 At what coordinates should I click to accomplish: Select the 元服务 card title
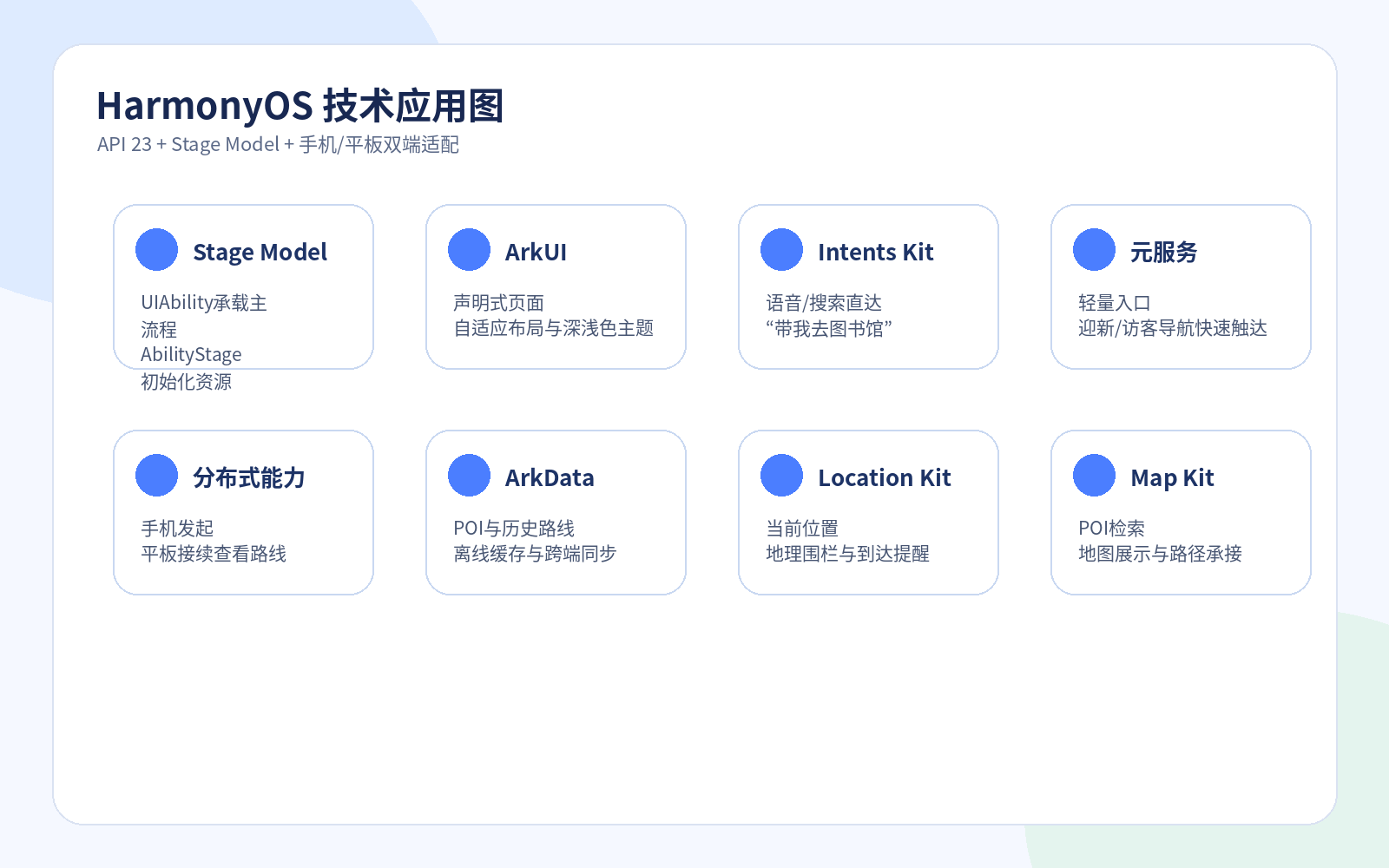pos(1163,253)
